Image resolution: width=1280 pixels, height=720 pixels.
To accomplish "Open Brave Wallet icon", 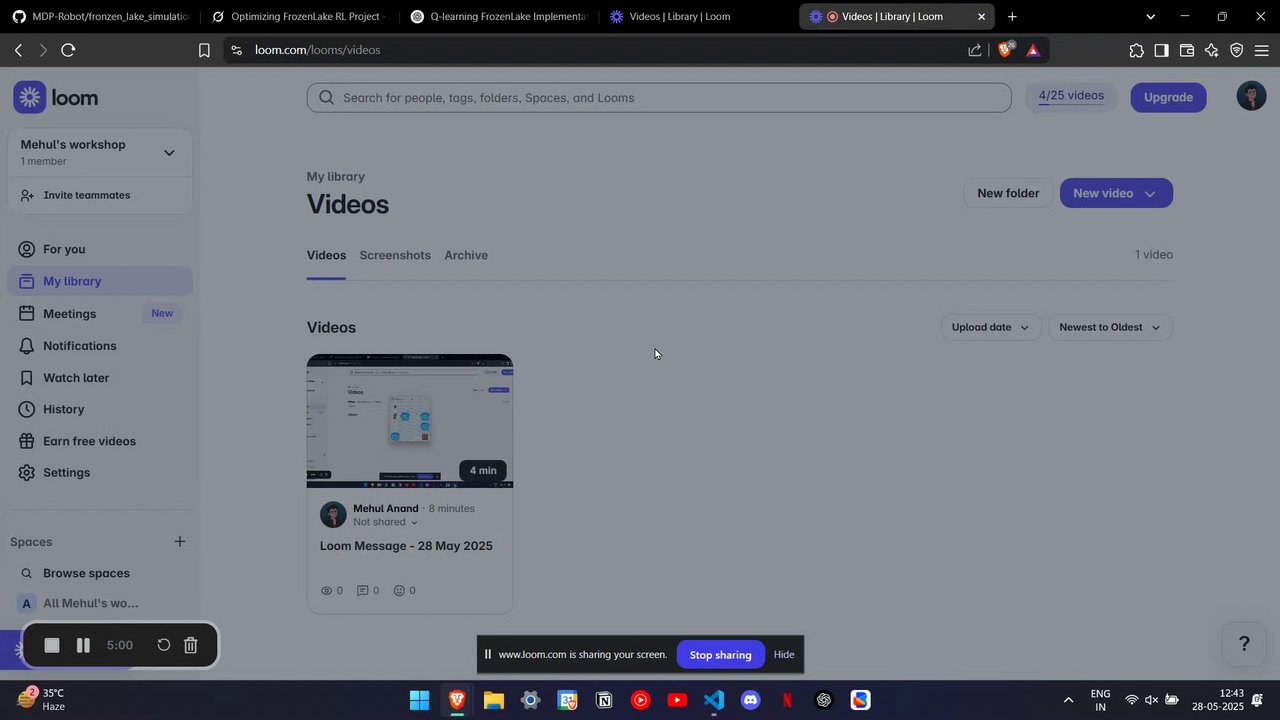I will click(x=1187, y=50).
